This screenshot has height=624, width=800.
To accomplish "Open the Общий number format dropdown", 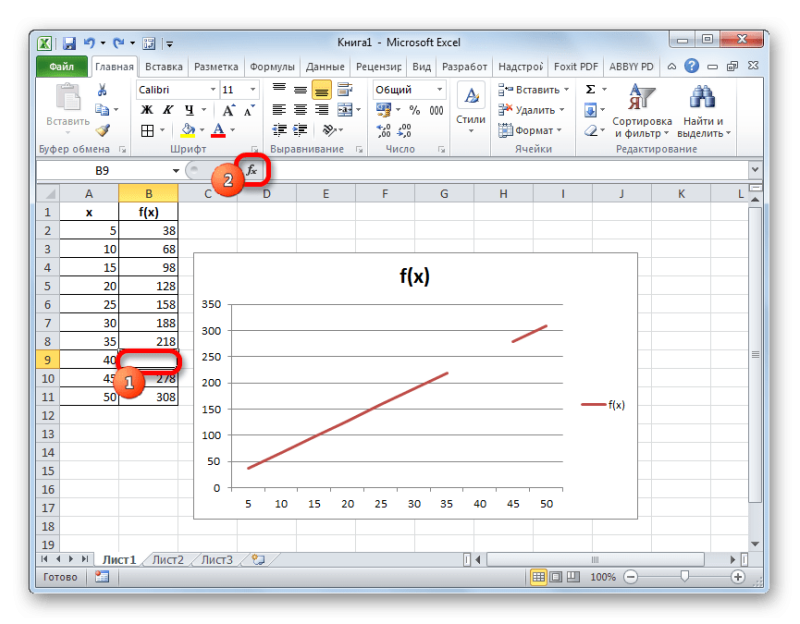I will (439, 90).
